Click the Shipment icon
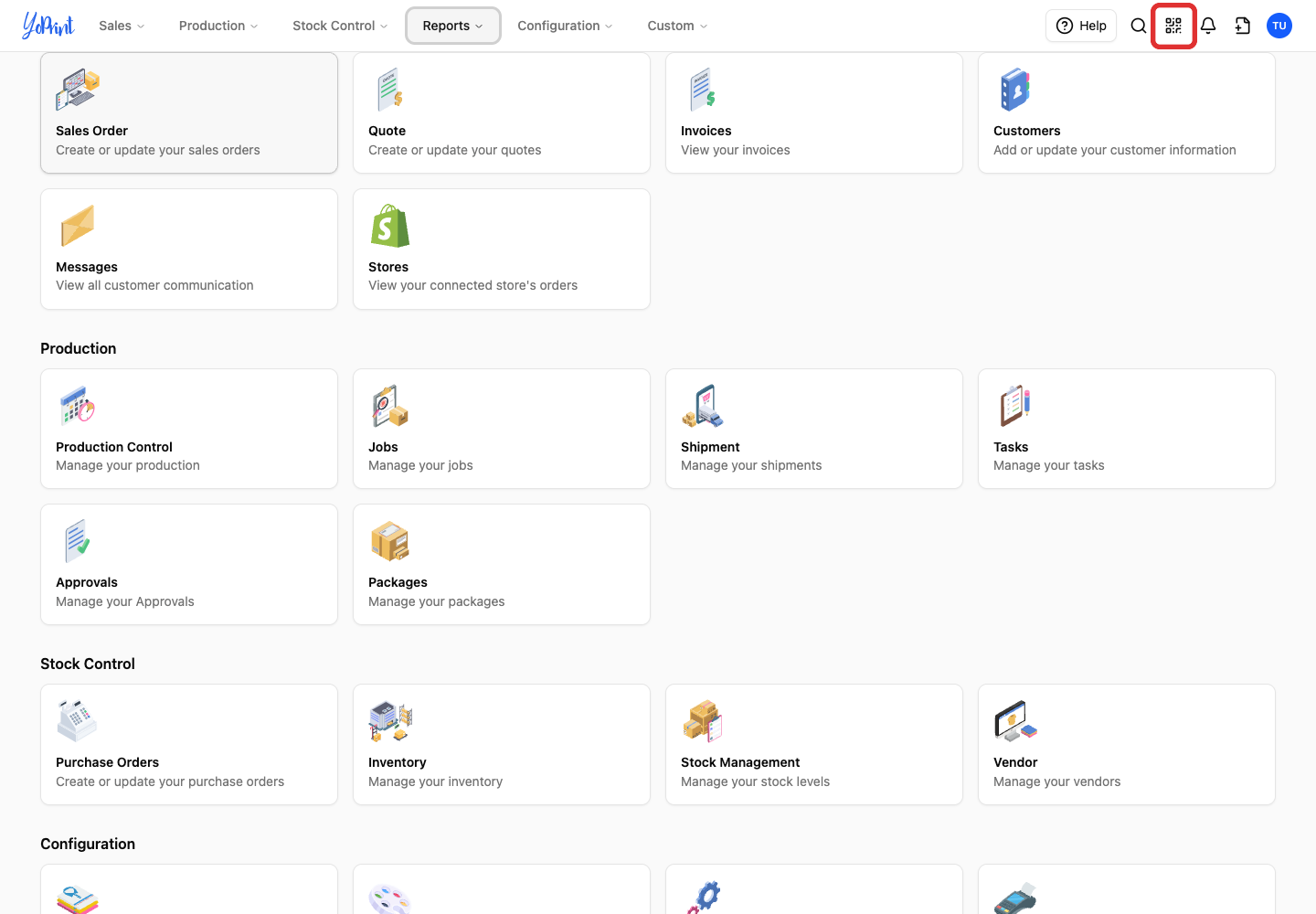Image resolution: width=1316 pixels, height=914 pixels. pos(703,406)
